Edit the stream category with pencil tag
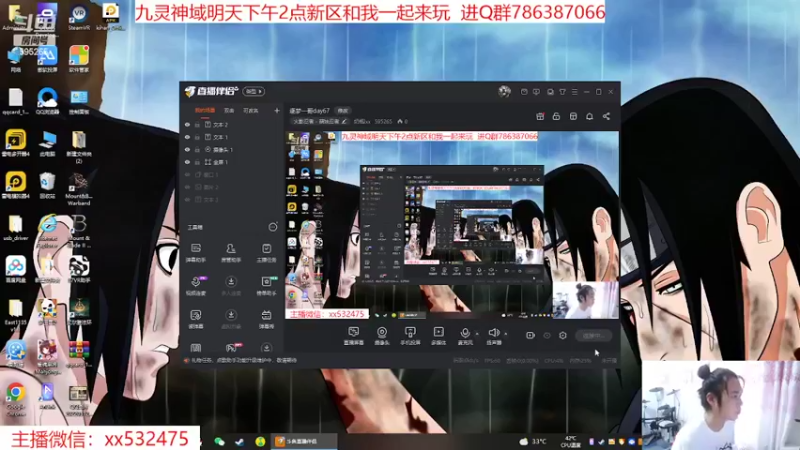Viewport: 800px width, 450px height. tap(320, 121)
